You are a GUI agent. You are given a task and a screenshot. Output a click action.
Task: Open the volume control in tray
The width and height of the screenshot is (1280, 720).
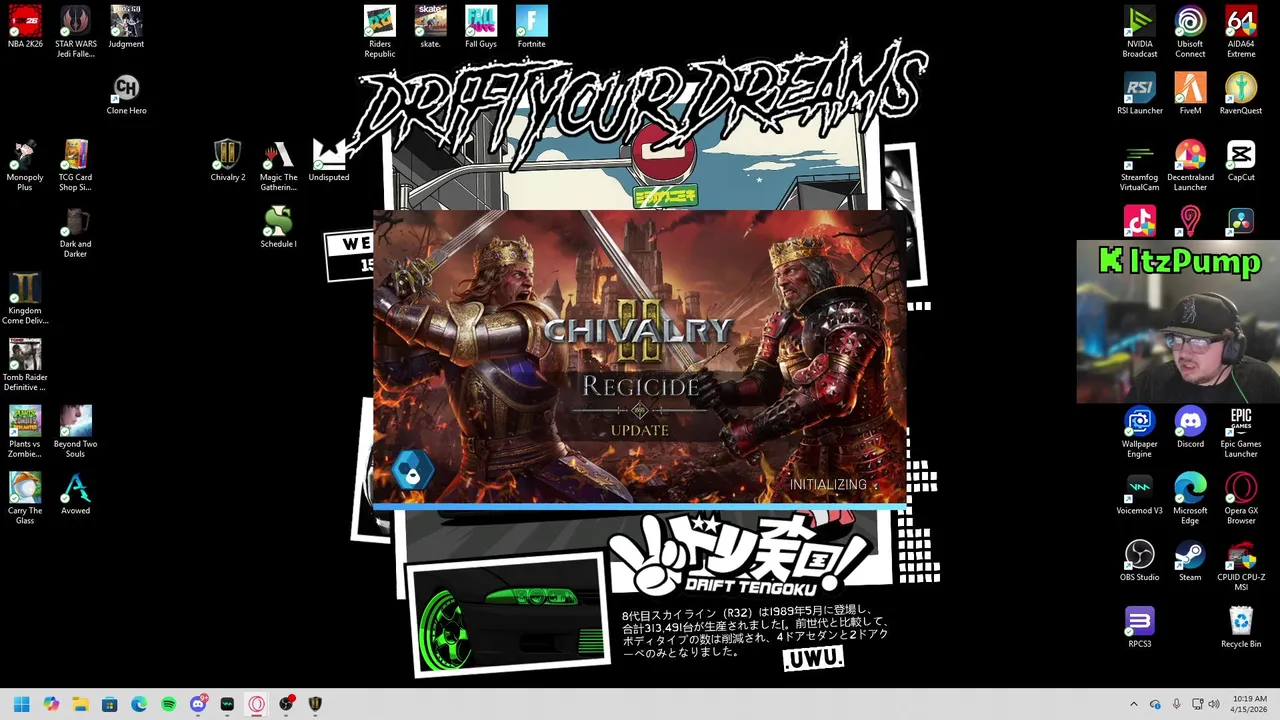[x=1214, y=704]
